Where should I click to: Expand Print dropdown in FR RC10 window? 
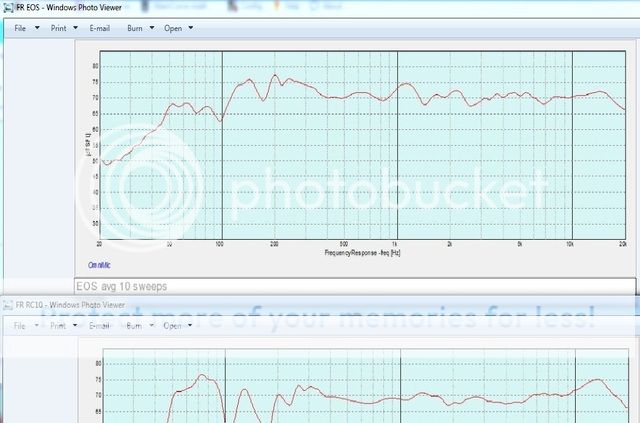(65, 325)
